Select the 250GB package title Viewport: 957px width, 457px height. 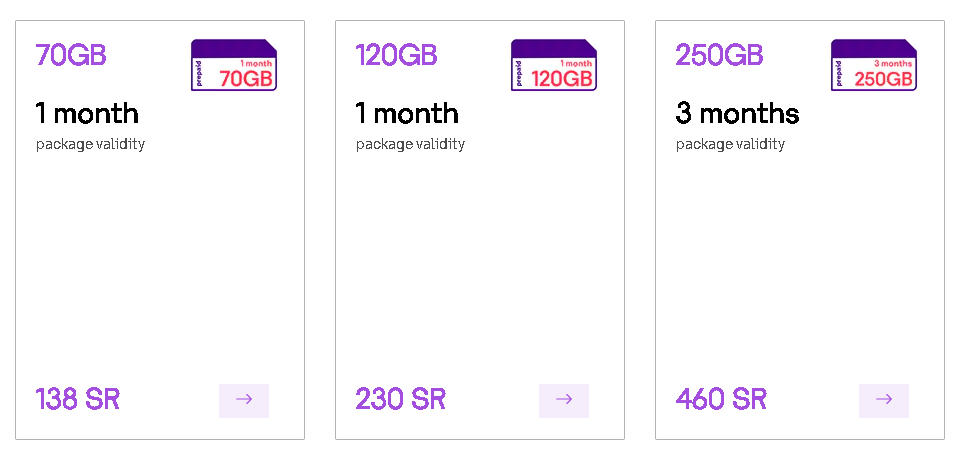tap(719, 55)
